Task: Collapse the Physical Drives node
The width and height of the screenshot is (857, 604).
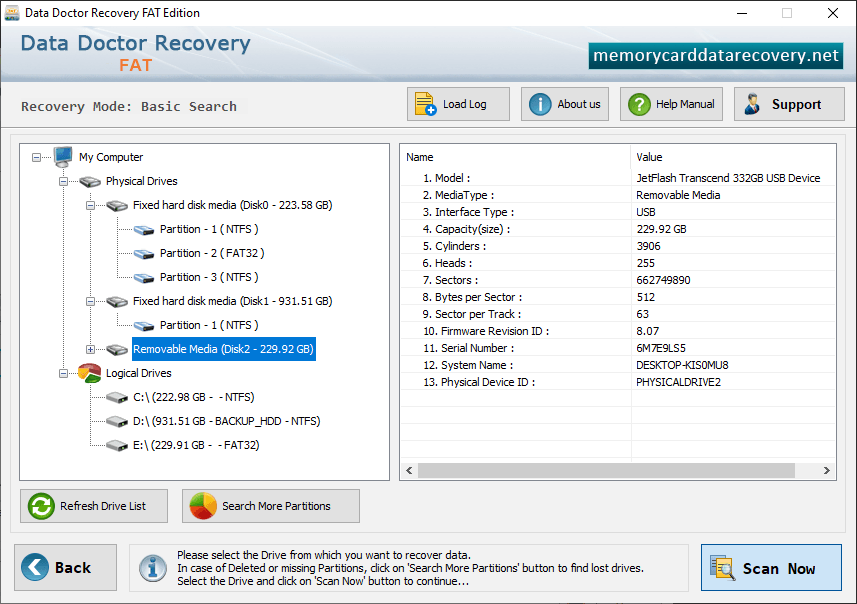Action: (63, 181)
